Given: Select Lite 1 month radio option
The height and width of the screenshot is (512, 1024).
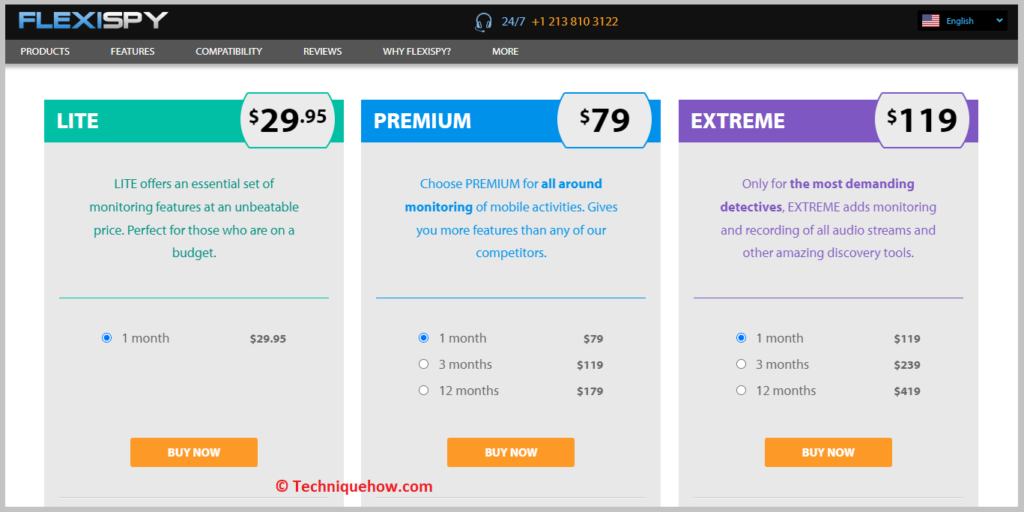Looking at the screenshot, I should tap(107, 338).
